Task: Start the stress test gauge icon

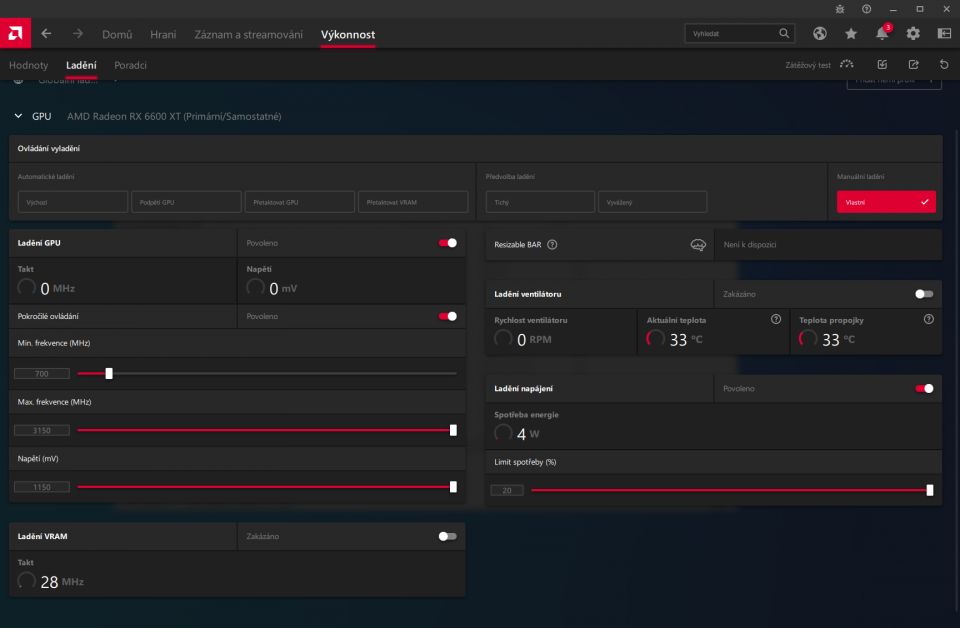Action: [x=847, y=64]
